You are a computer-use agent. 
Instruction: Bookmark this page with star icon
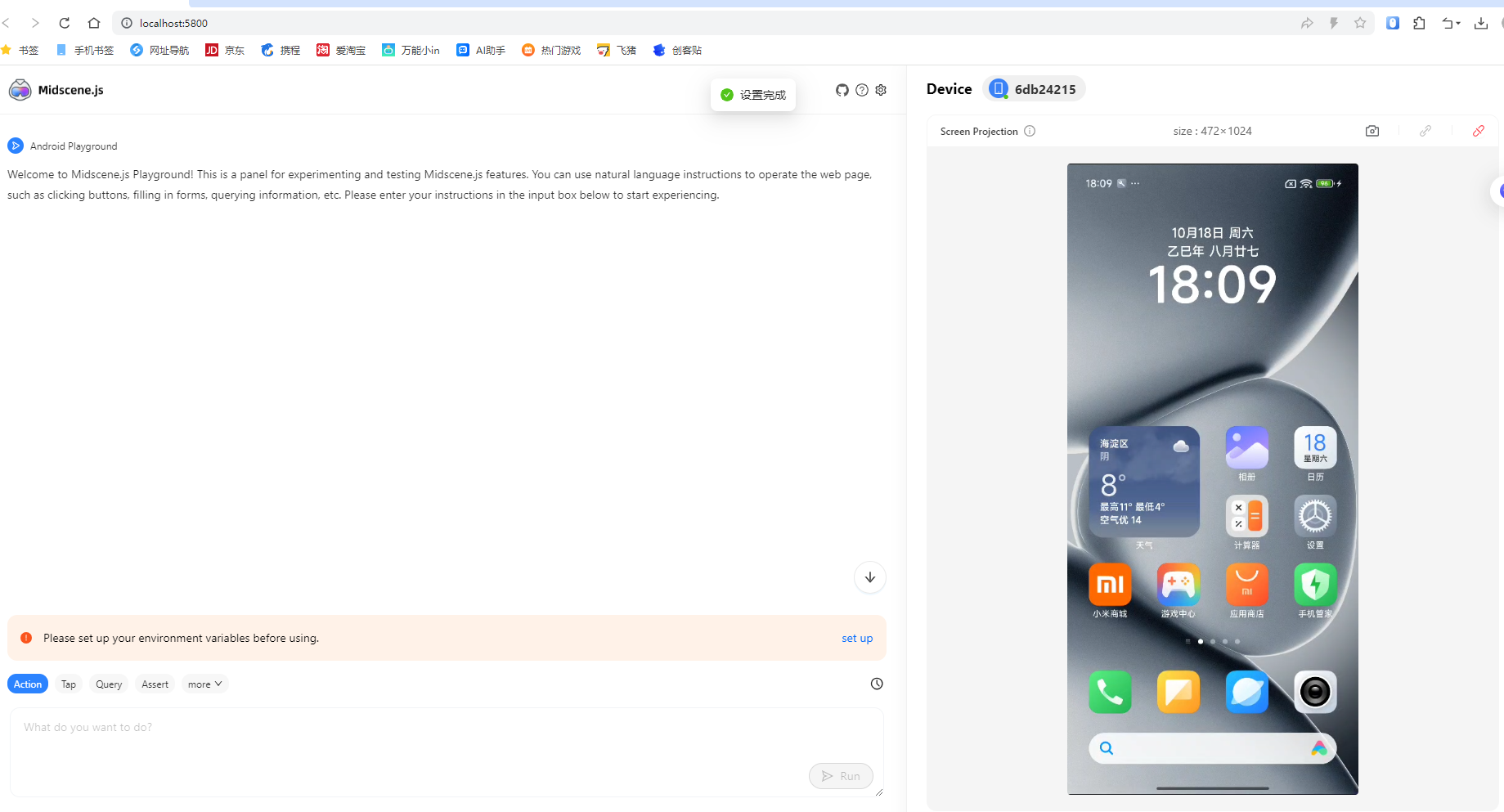(x=1360, y=23)
